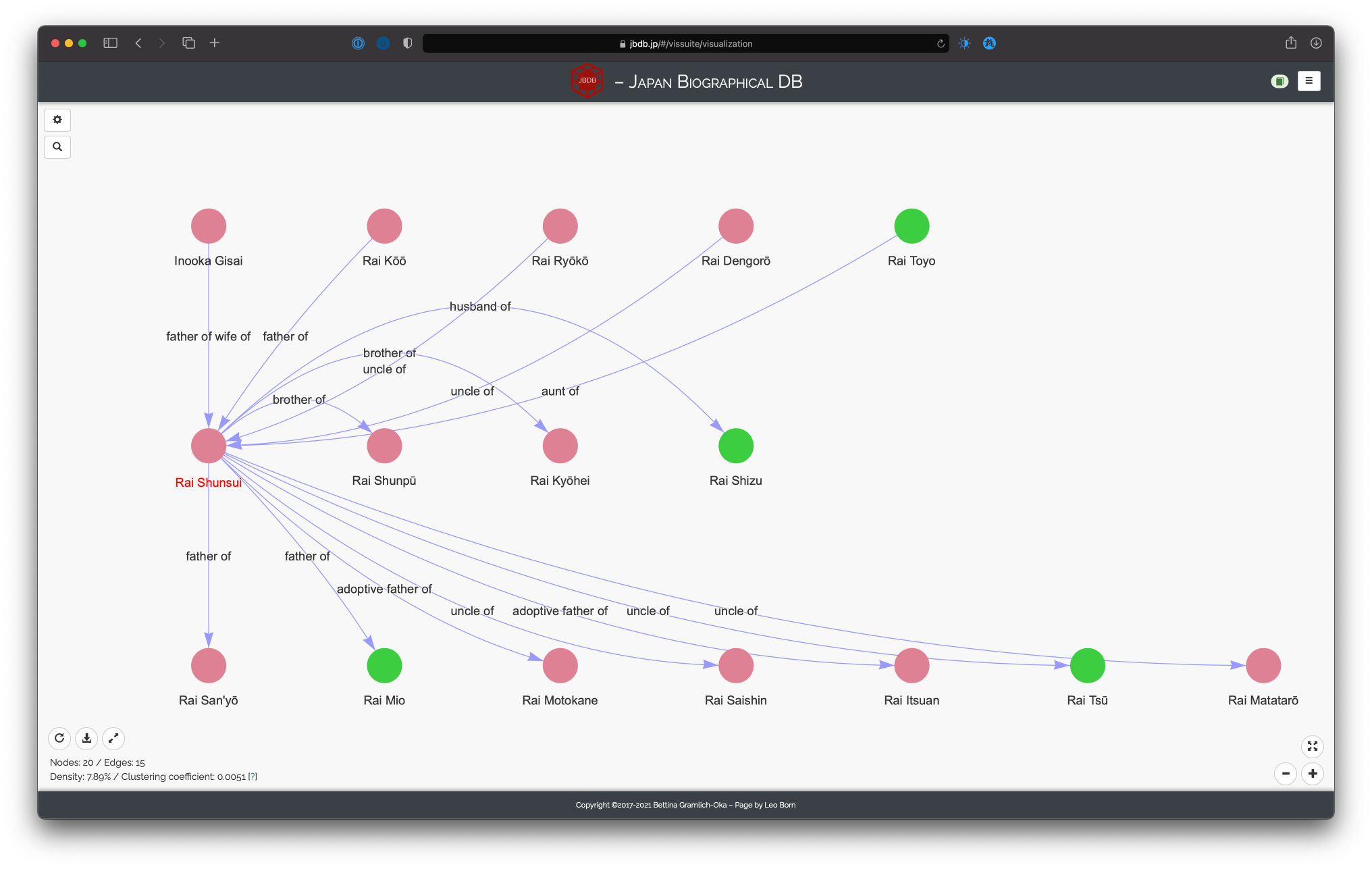Select the Rai Shunsui node

pyautogui.click(x=209, y=446)
